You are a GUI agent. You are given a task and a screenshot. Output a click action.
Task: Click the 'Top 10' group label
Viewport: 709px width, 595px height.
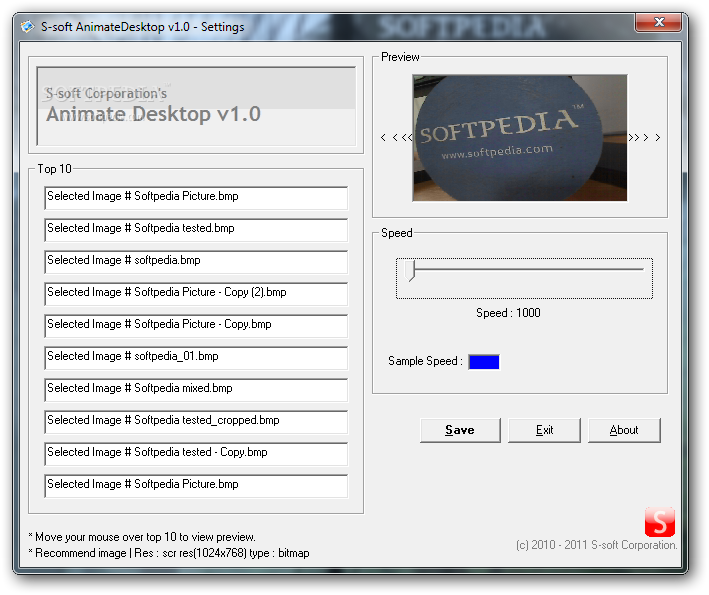[x=54, y=169]
